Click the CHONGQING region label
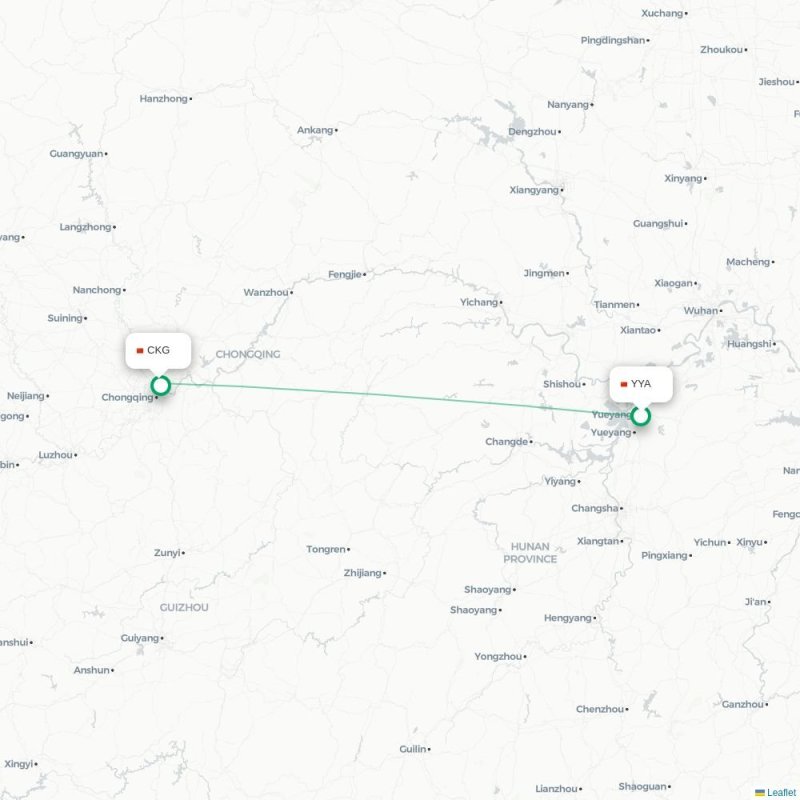 pyautogui.click(x=248, y=354)
